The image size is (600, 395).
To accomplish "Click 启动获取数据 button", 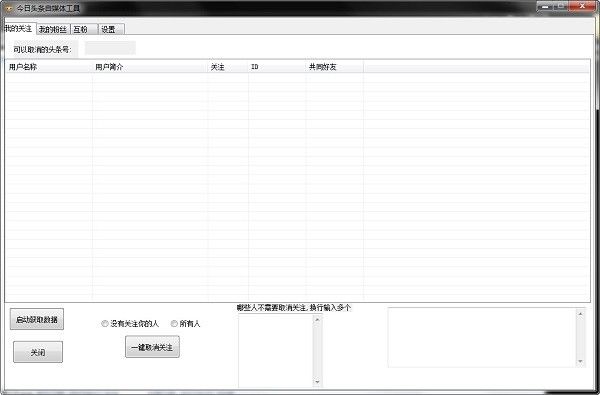I will [x=37, y=319].
